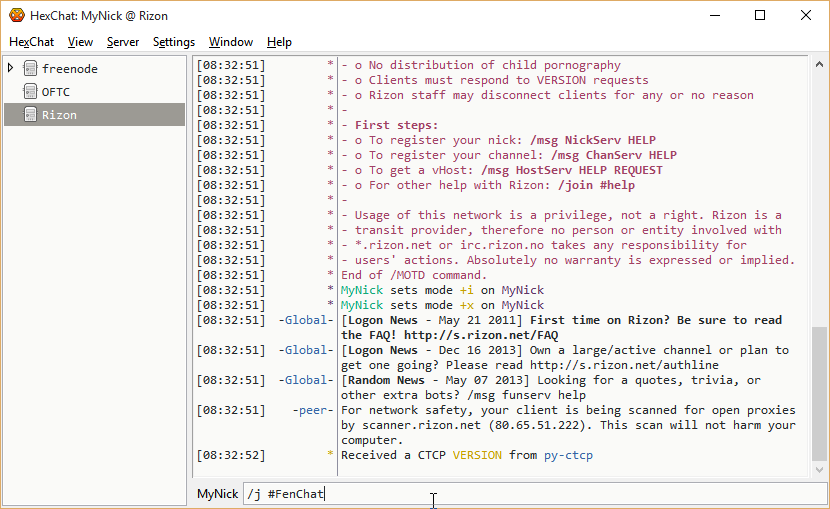This screenshot has height=509, width=830.
Task: Click 'First steps:' heading in MOTD
Action: point(396,125)
